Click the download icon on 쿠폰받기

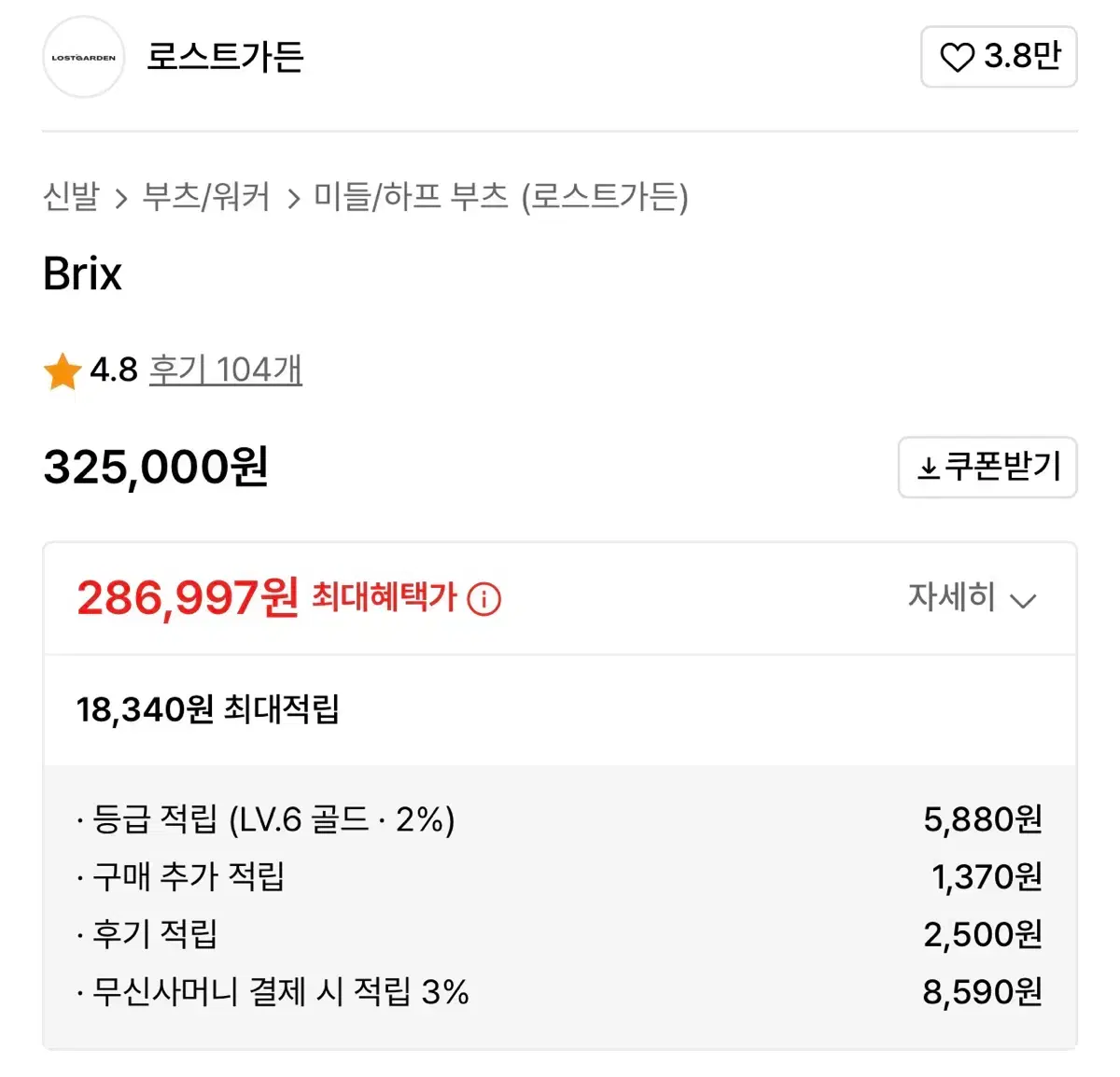point(928,468)
